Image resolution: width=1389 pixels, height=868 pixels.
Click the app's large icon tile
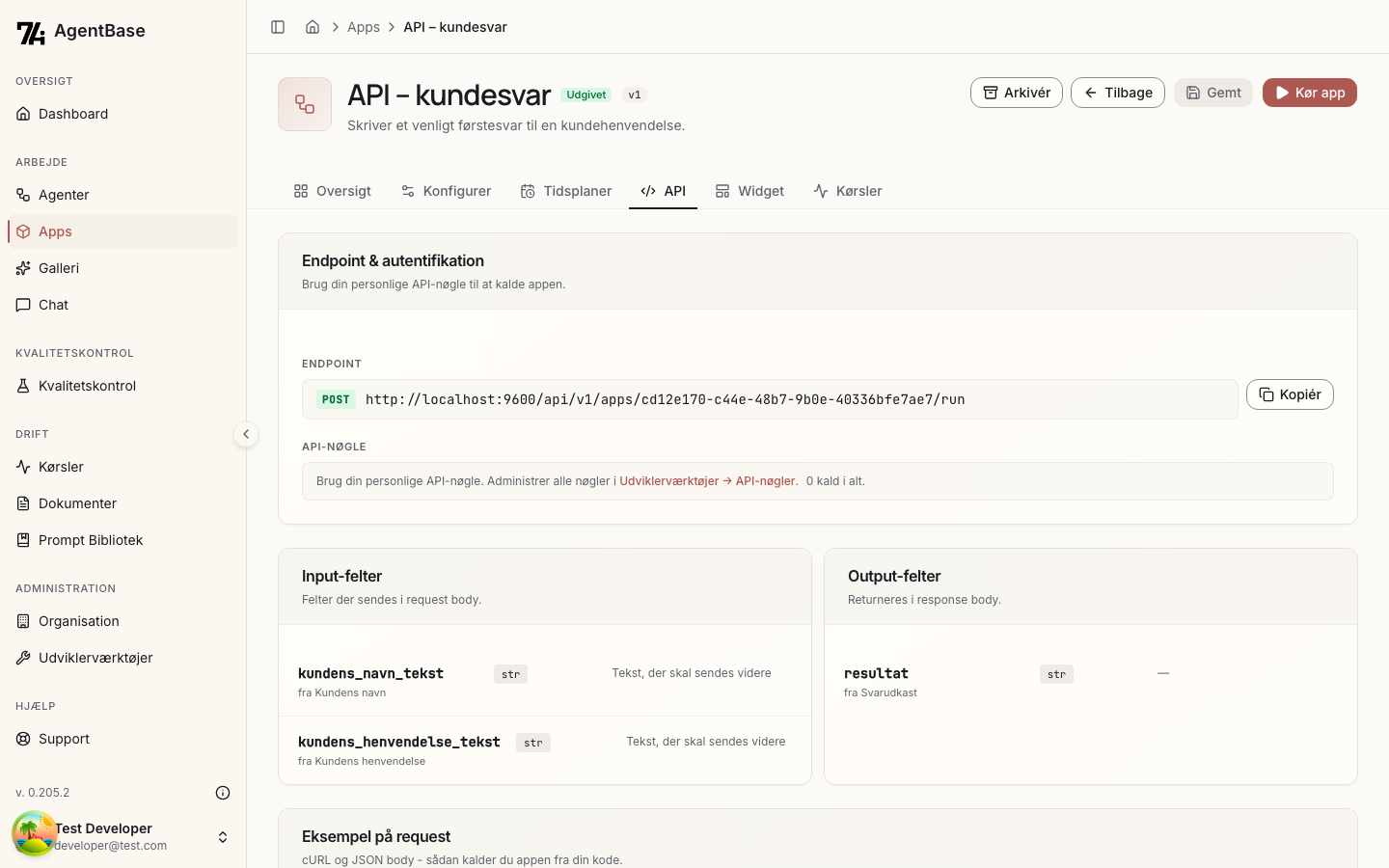(305, 104)
